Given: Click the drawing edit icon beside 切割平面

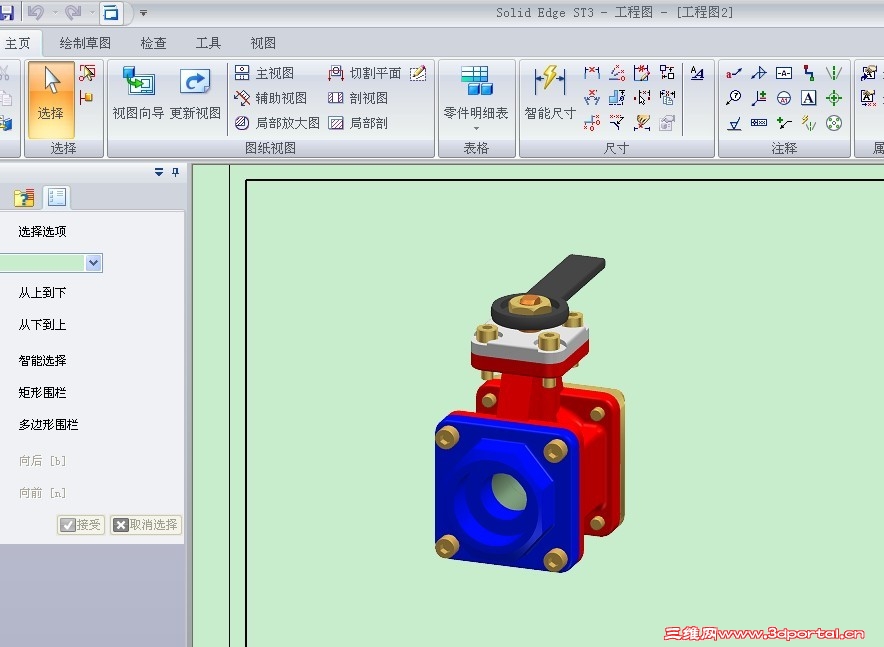Looking at the screenshot, I should click(x=418, y=73).
